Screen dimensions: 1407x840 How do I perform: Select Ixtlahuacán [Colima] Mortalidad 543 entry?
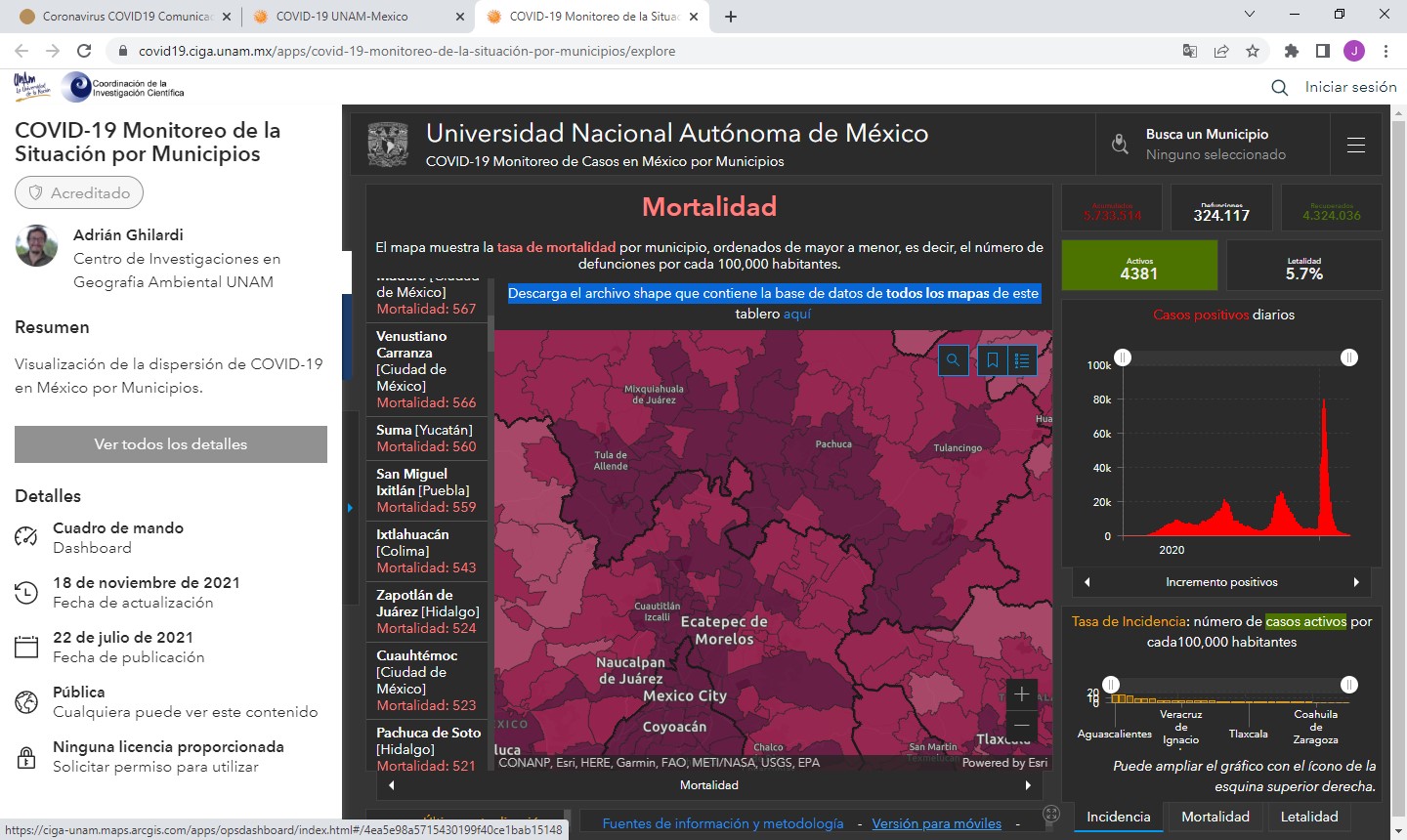427,551
